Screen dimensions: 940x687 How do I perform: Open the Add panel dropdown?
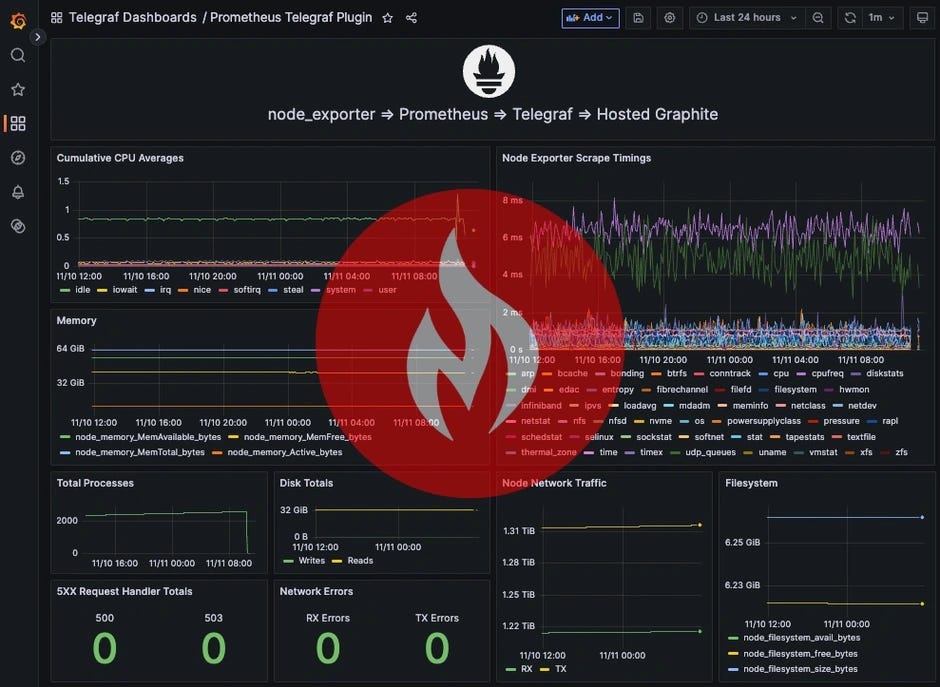590,18
